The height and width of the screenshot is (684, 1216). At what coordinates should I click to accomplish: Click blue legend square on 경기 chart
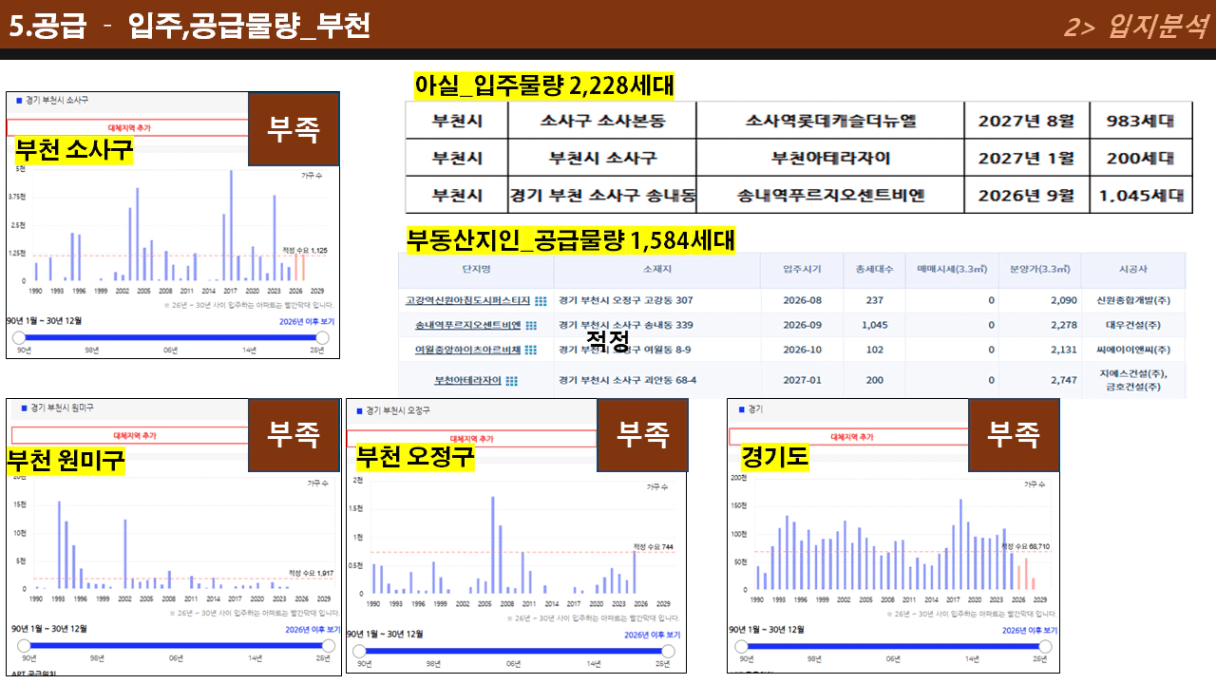[x=740, y=409]
